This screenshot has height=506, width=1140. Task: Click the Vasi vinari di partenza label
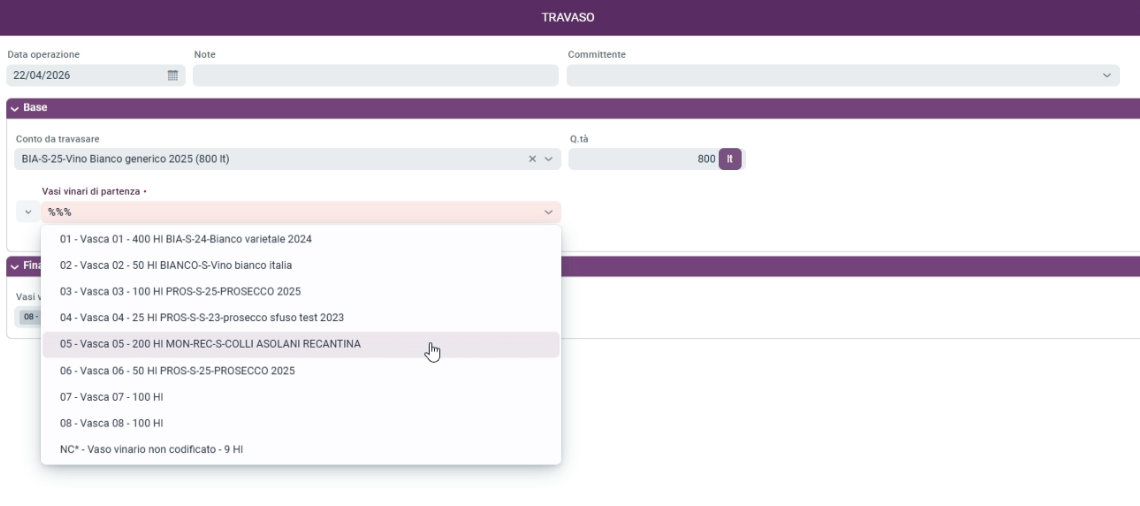point(91,192)
